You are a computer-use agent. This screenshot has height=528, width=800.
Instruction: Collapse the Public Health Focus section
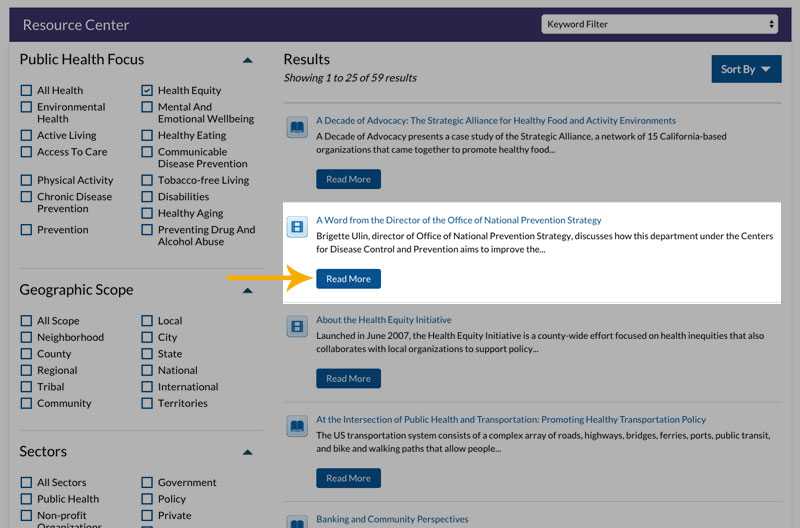[247, 60]
